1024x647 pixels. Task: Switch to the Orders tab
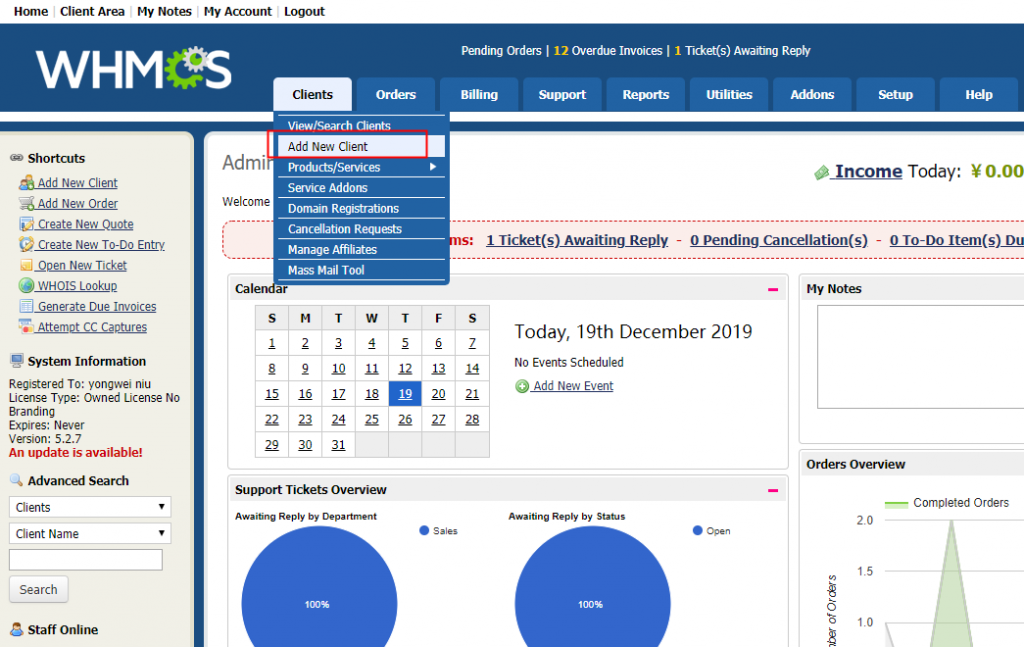396,95
